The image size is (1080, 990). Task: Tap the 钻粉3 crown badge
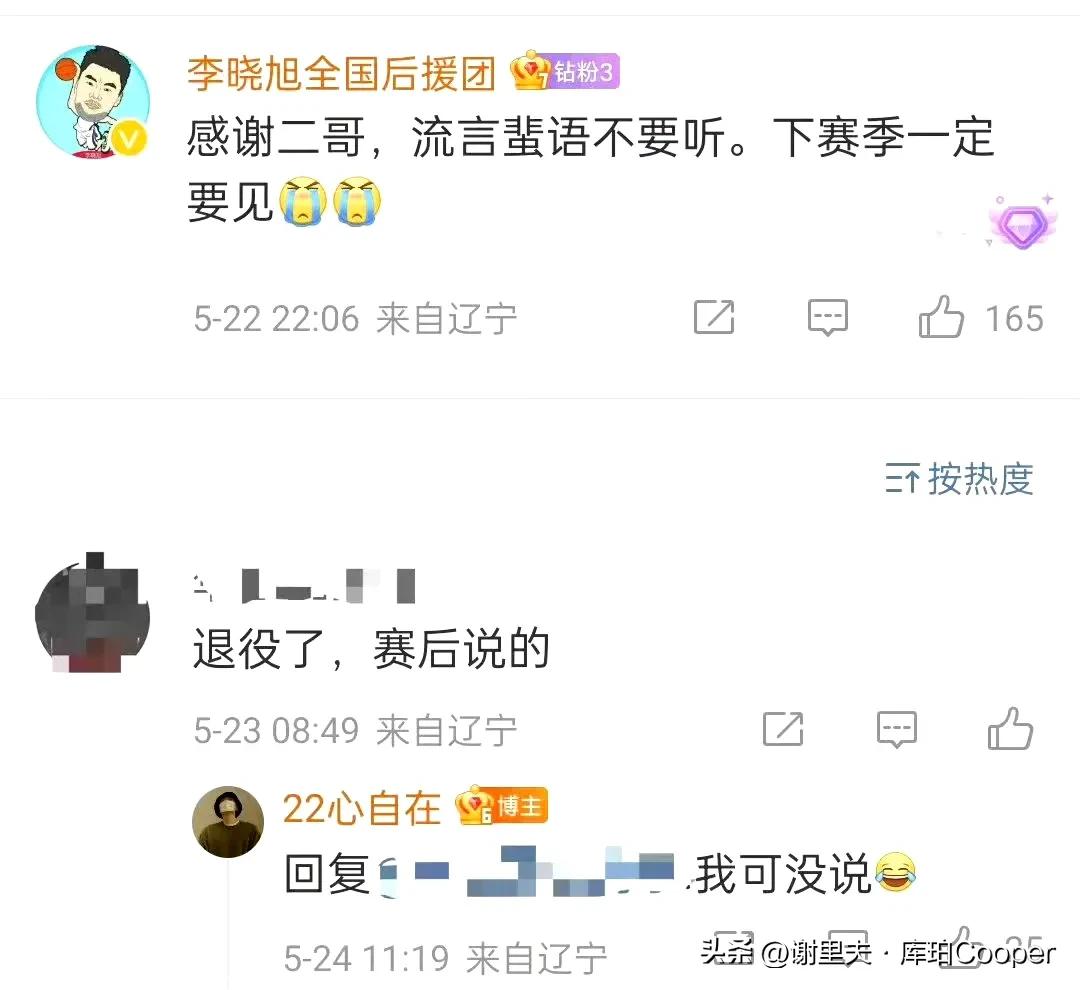point(564,72)
